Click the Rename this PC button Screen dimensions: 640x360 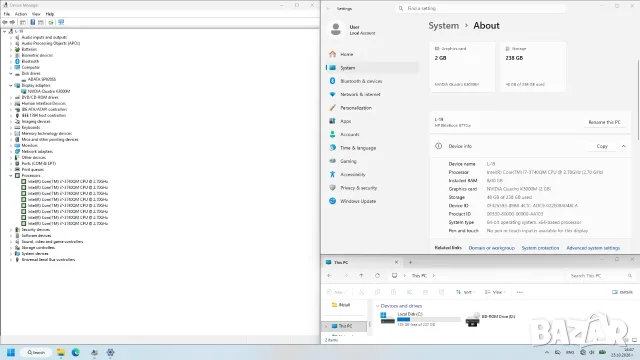604,122
